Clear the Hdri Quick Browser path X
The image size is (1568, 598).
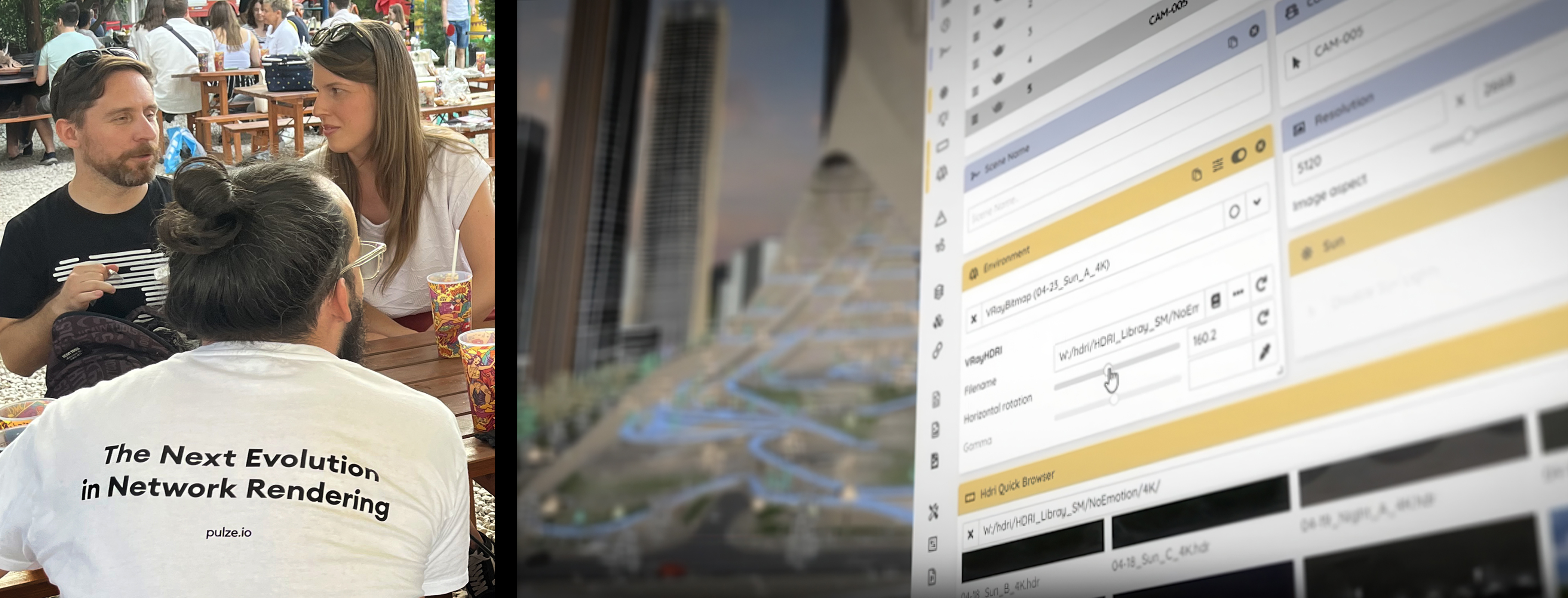(x=970, y=535)
